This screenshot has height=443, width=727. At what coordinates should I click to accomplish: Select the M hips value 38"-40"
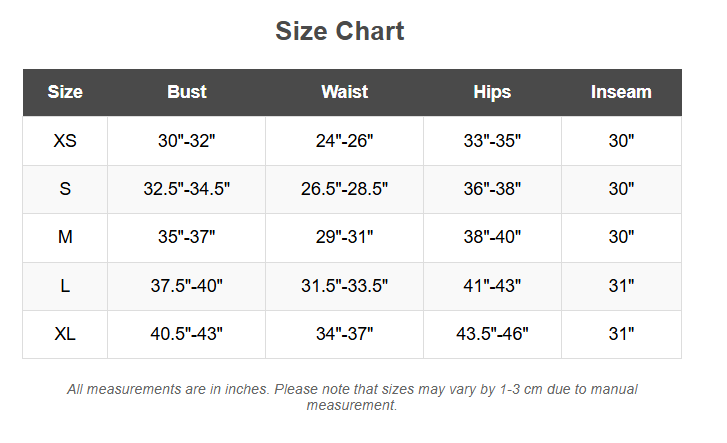pos(492,237)
